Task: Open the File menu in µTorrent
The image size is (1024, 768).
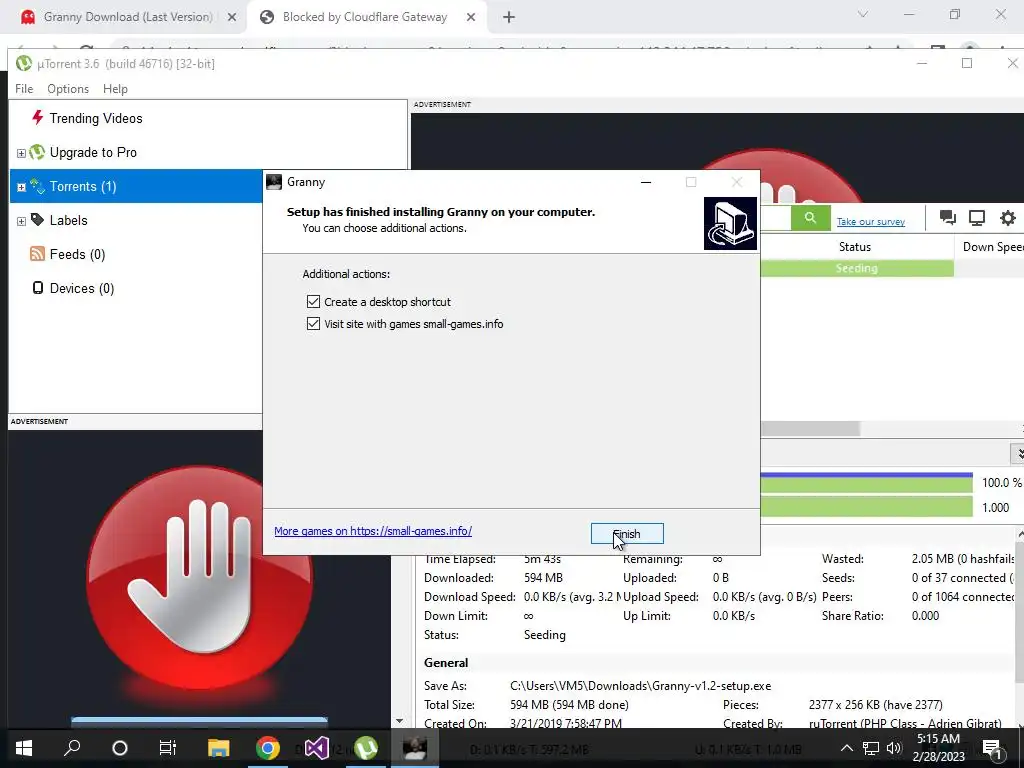Action: [24, 89]
